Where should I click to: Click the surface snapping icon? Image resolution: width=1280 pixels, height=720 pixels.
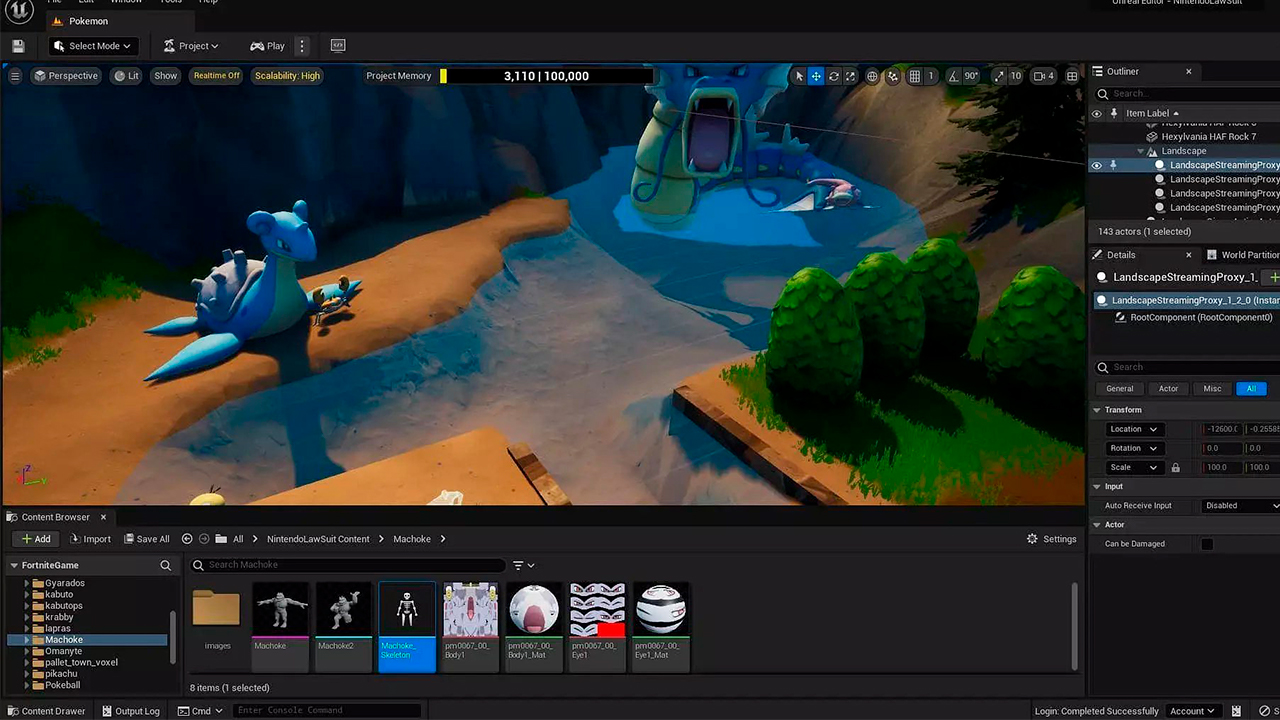point(893,76)
